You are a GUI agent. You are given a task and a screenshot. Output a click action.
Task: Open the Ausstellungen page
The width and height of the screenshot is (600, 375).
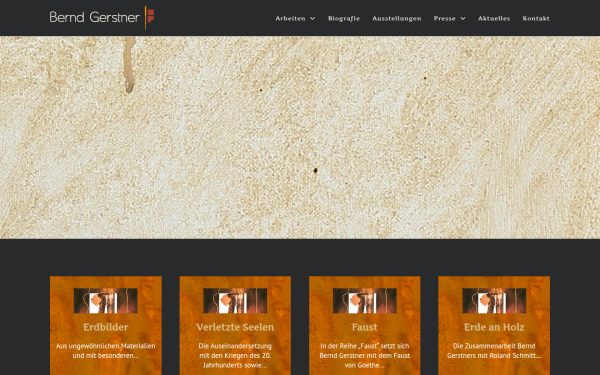[396, 18]
